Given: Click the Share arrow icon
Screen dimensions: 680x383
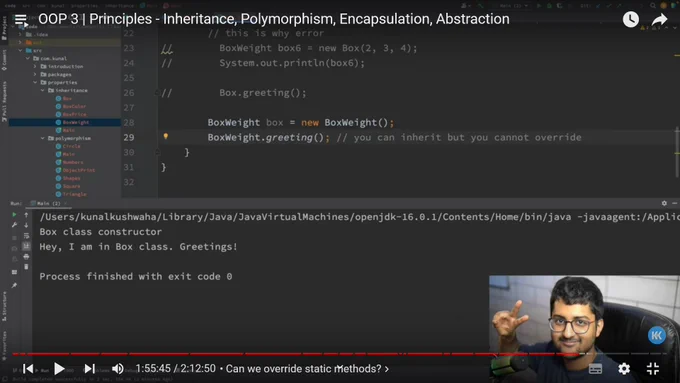Looking at the screenshot, I should [x=659, y=19].
